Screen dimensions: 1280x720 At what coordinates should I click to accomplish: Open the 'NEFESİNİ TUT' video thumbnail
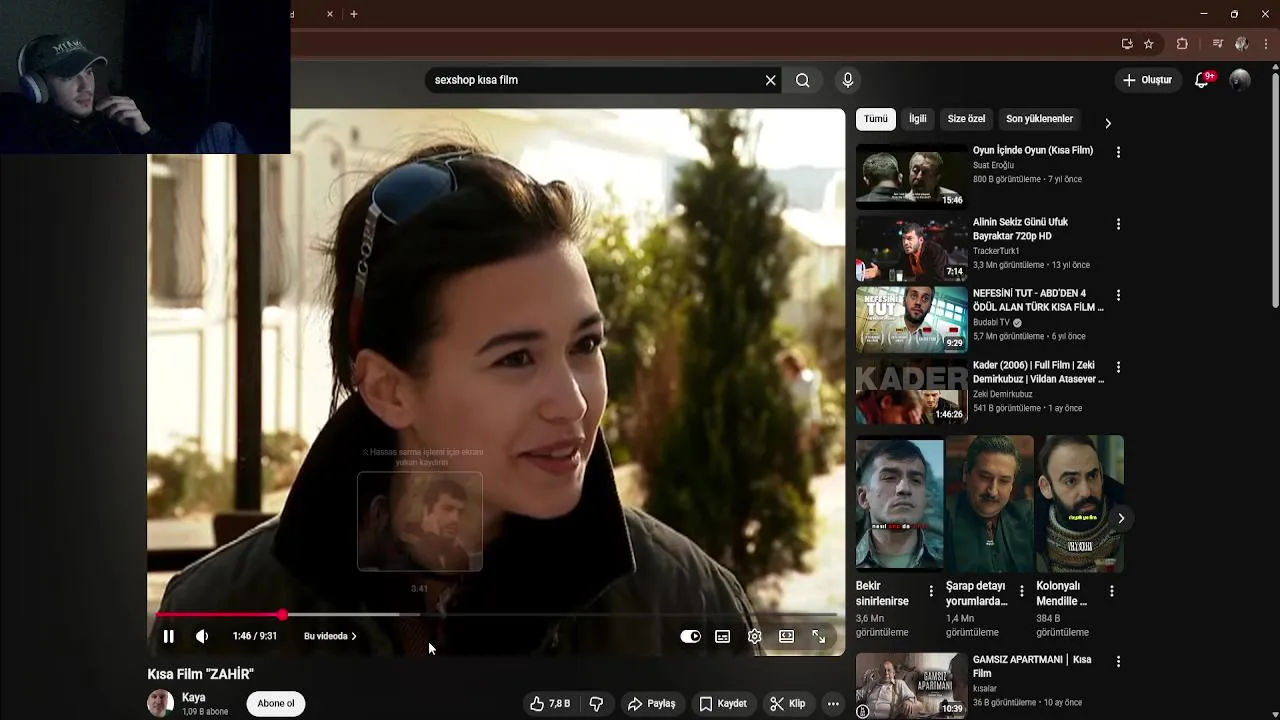tap(911, 320)
